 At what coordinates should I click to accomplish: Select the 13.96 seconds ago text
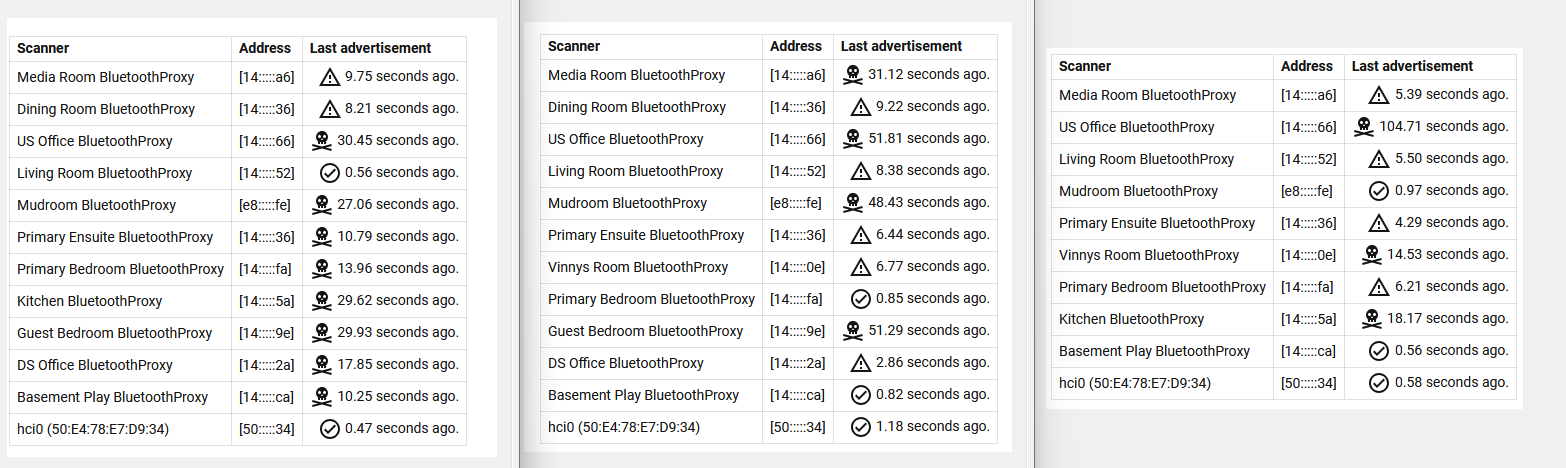pyautogui.click(x=397, y=269)
